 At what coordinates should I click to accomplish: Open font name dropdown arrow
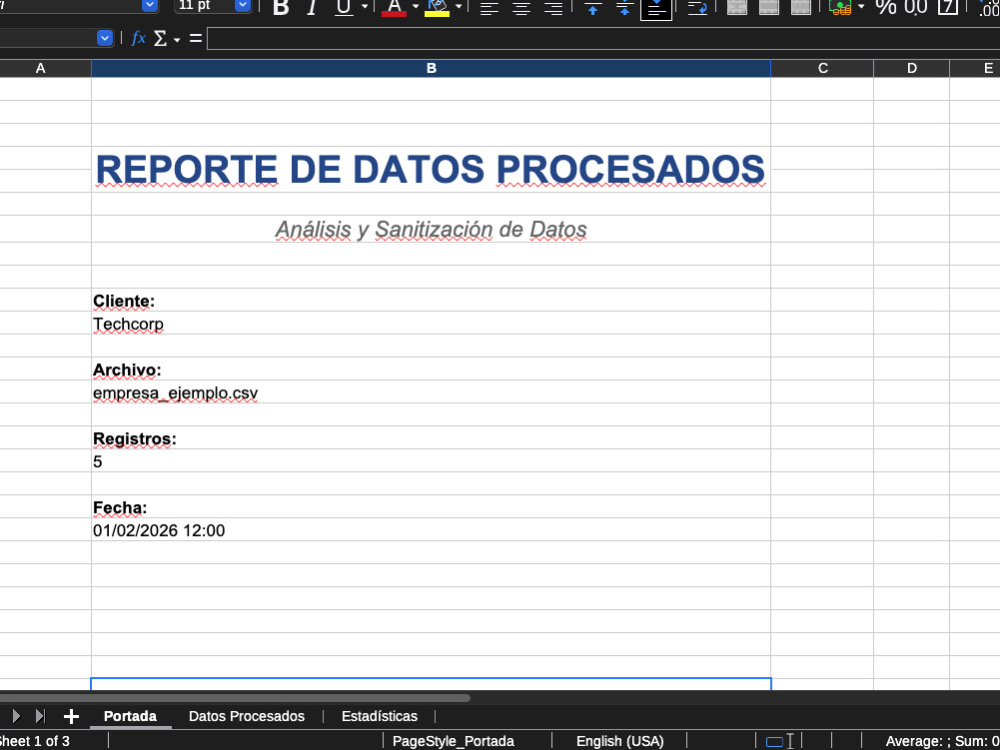[150, 6]
